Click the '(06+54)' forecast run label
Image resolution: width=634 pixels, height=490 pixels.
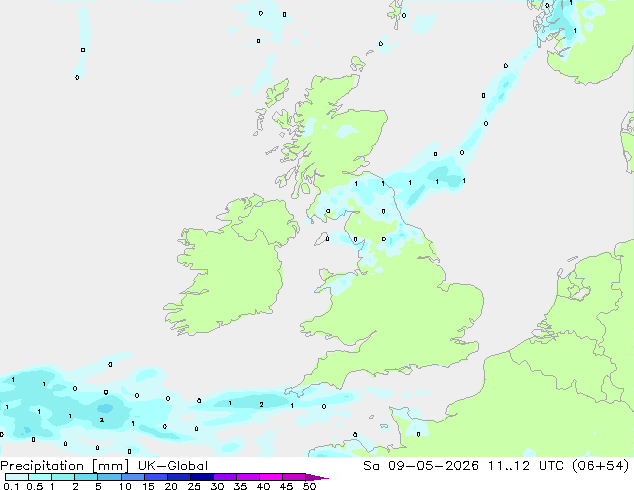pyautogui.click(x=601, y=466)
